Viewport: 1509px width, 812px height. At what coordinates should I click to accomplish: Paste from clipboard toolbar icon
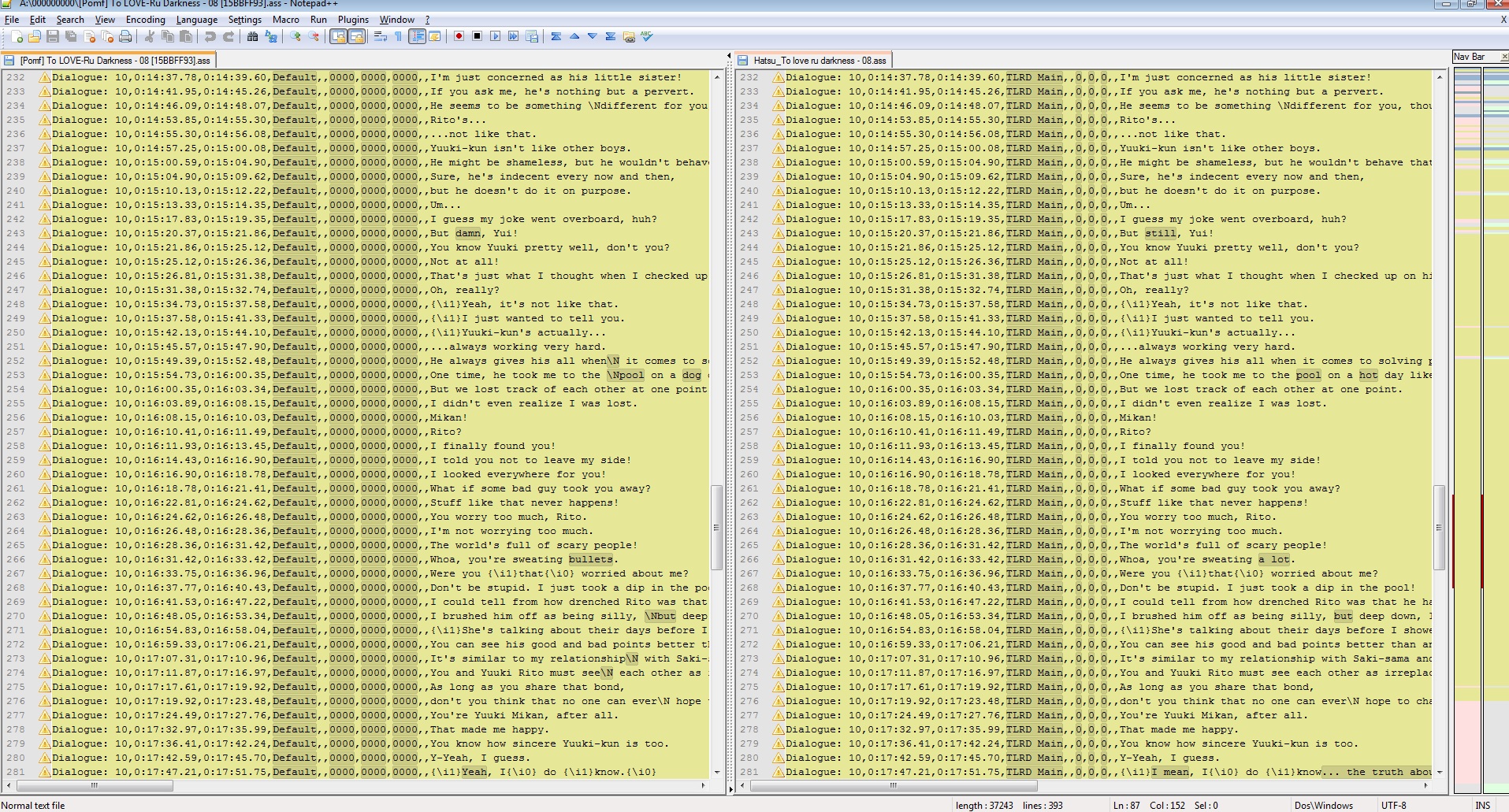[x=185, y=36]
